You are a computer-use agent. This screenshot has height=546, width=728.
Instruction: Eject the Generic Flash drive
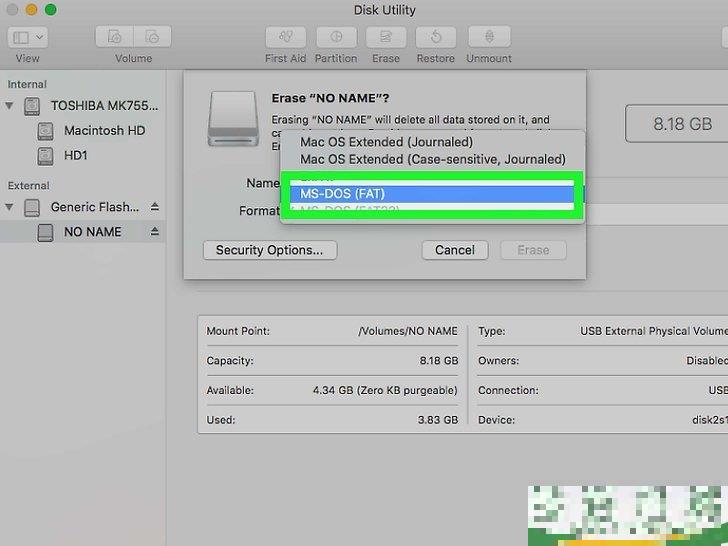155,207
